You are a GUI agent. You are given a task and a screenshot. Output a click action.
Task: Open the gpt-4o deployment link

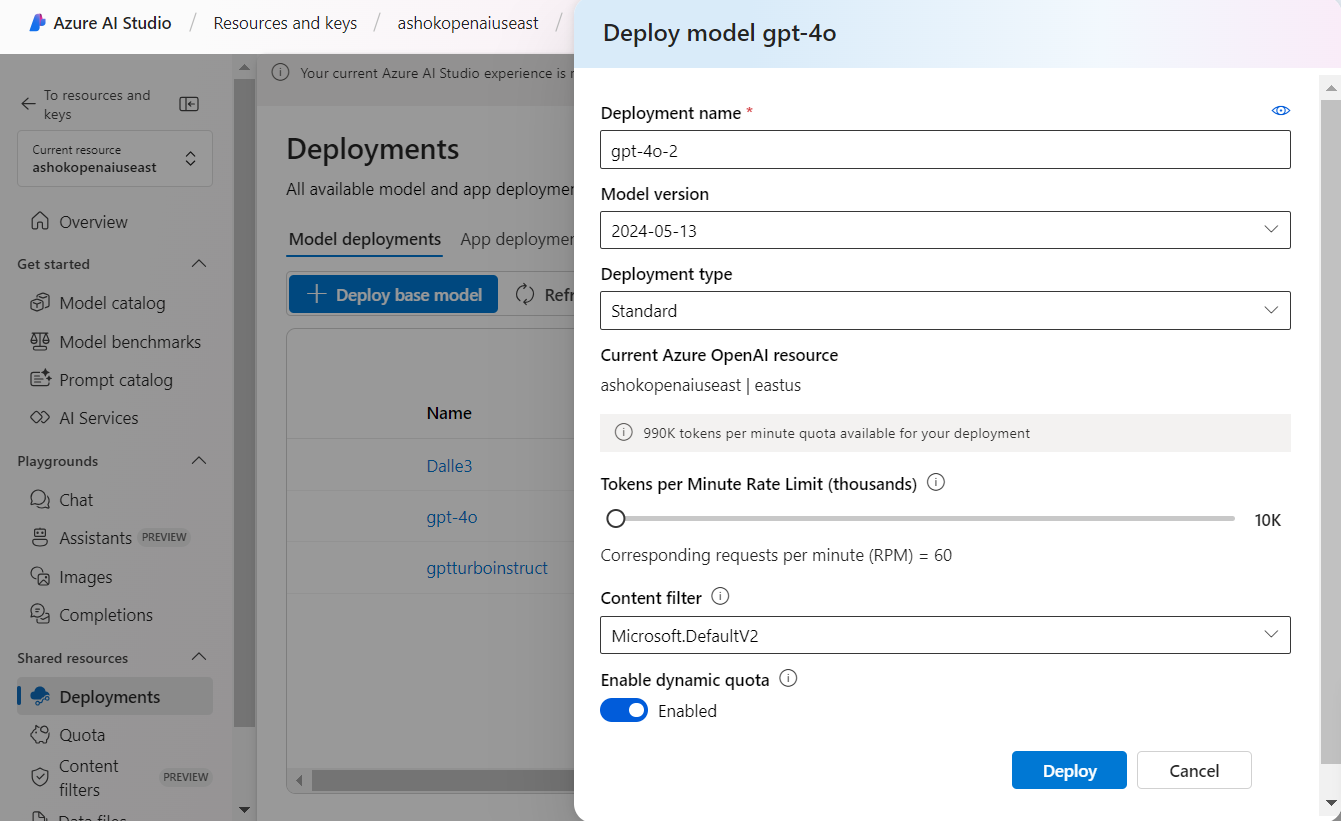coord(452,517)
